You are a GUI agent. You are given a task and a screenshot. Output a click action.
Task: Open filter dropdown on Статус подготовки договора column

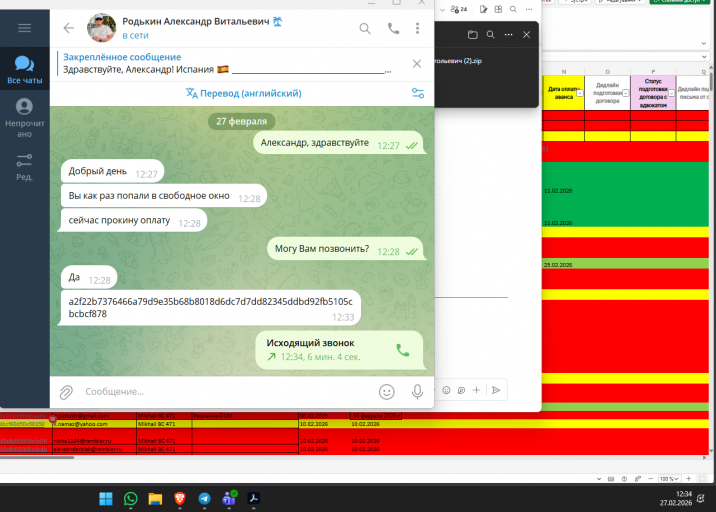click(x=671, y=93)
